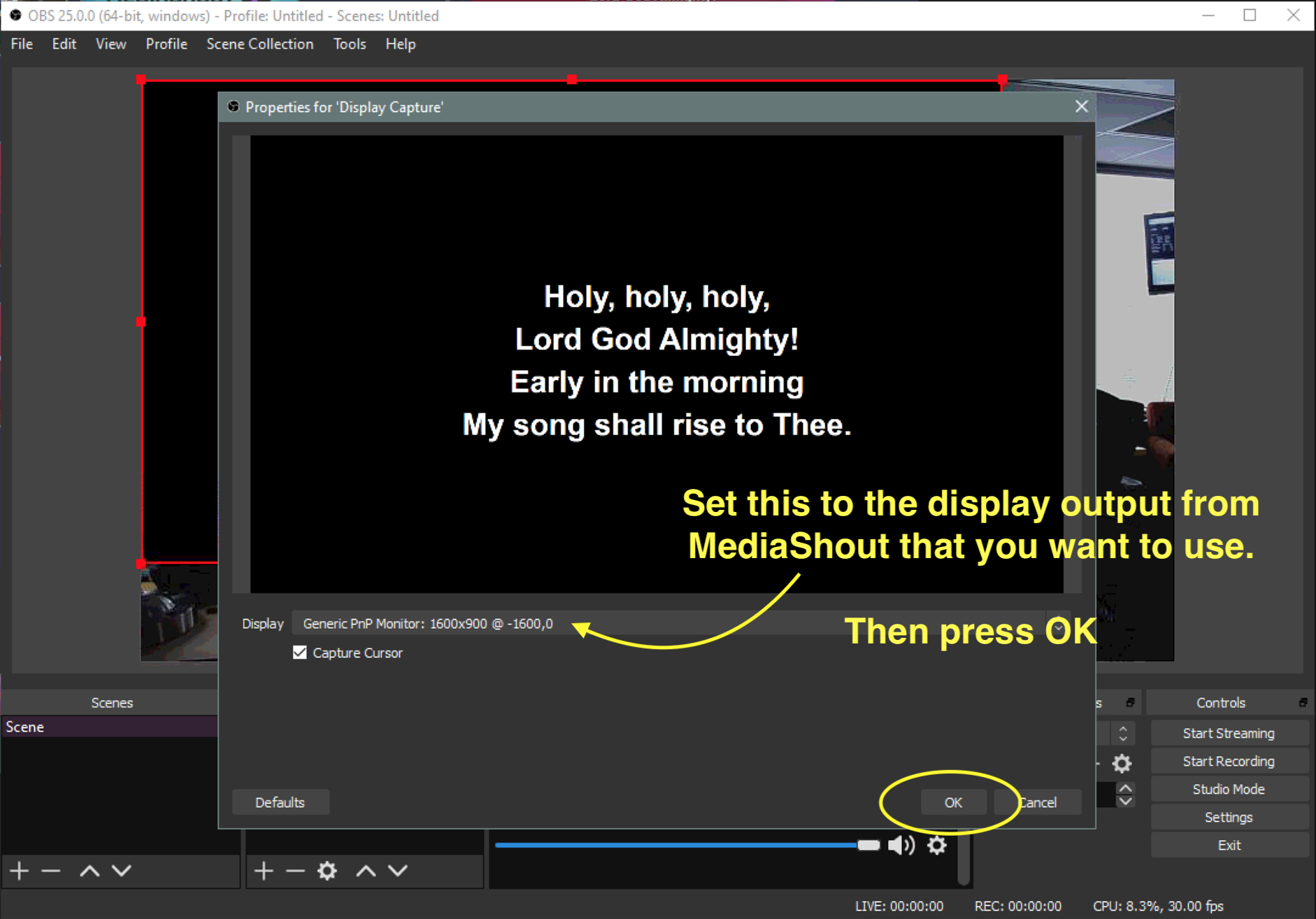Open source properties gear below sources list
The width and height of the screenshot is (1316, 919).
click(x=327, y=871)
